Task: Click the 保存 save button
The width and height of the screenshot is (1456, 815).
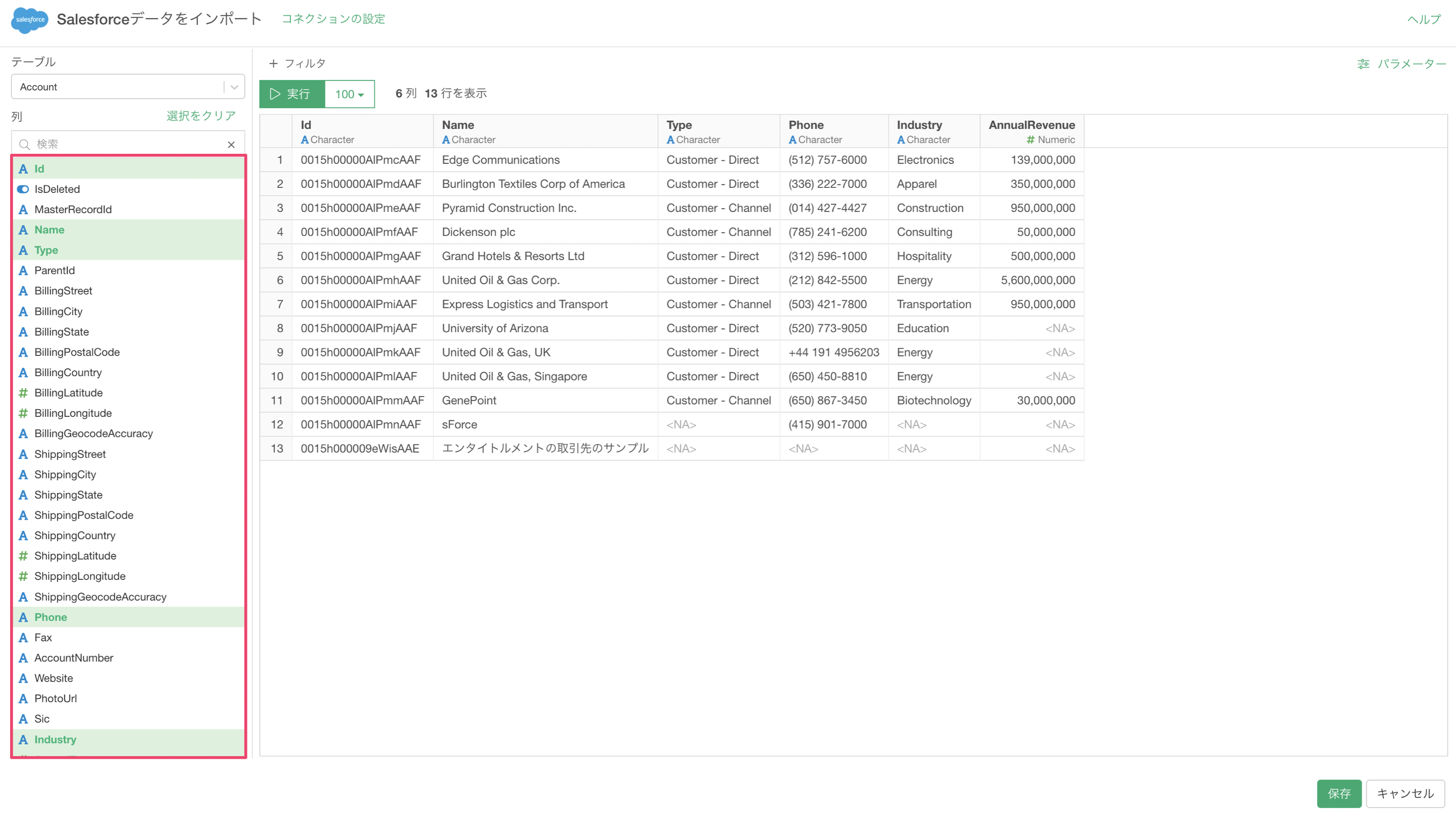Action: pyautogui.click(x=1339, y=793)
